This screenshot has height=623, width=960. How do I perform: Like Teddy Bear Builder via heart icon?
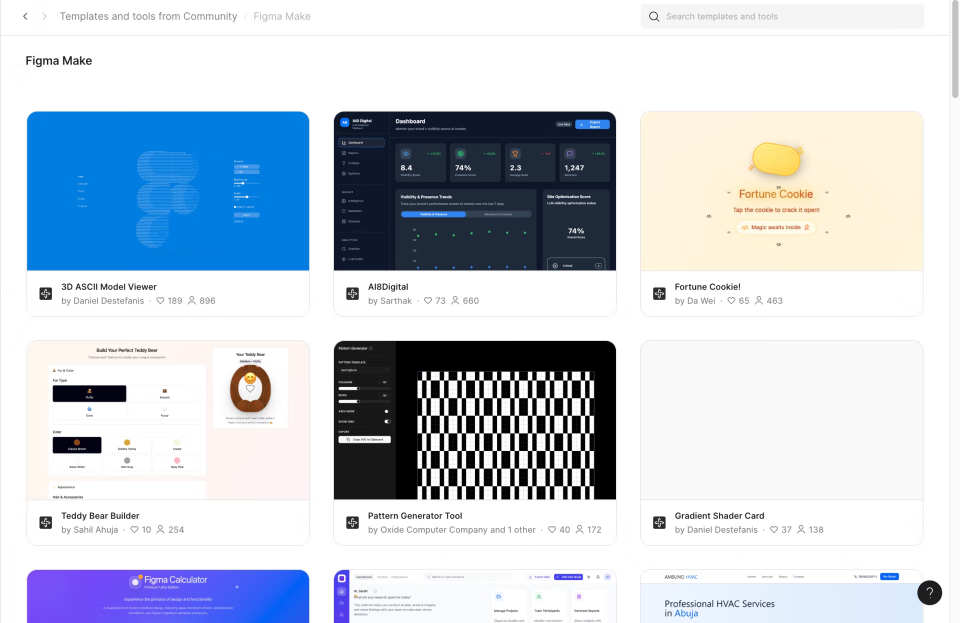tap(134, 529)
